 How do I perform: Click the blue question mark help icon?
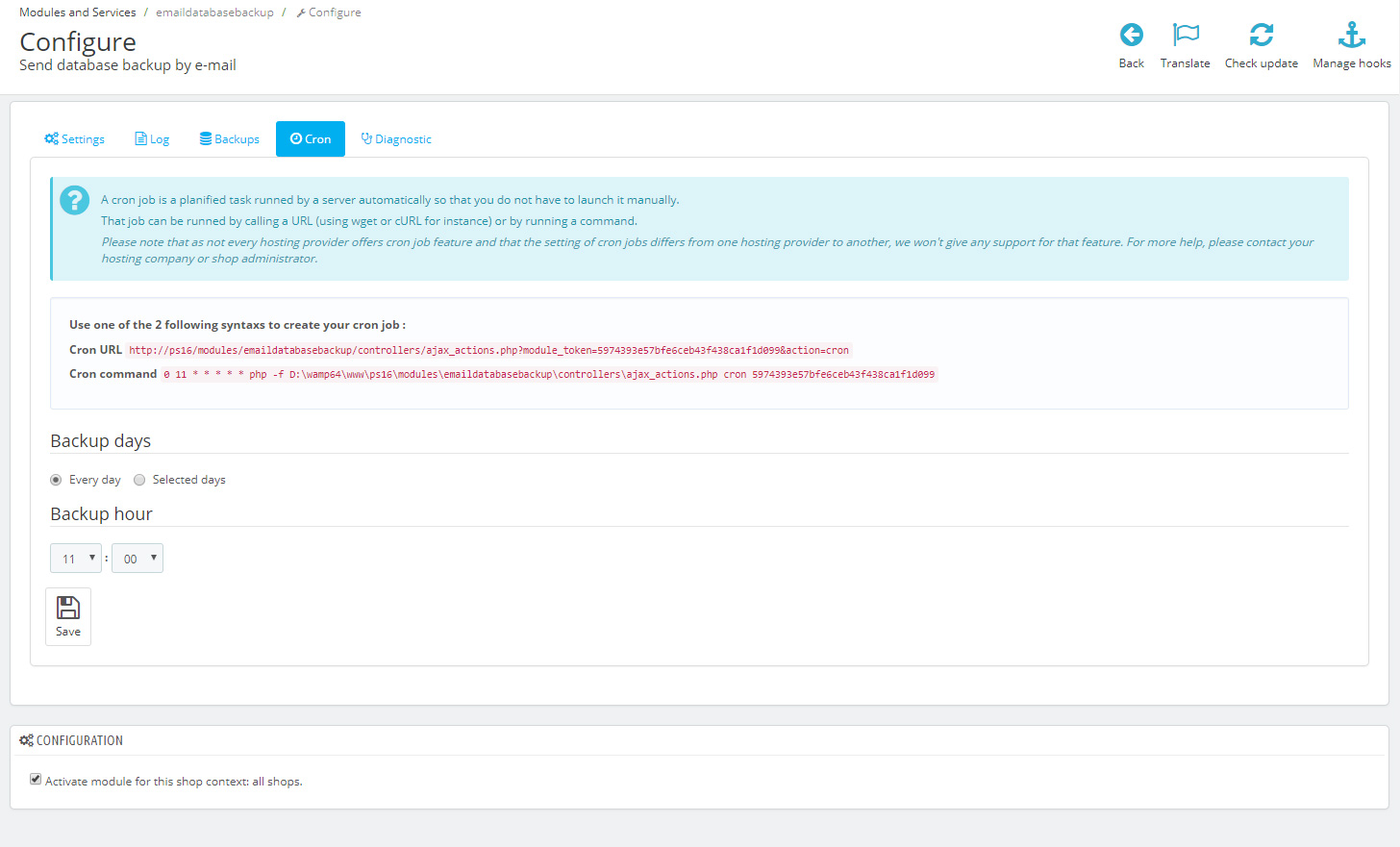(74, 200)
